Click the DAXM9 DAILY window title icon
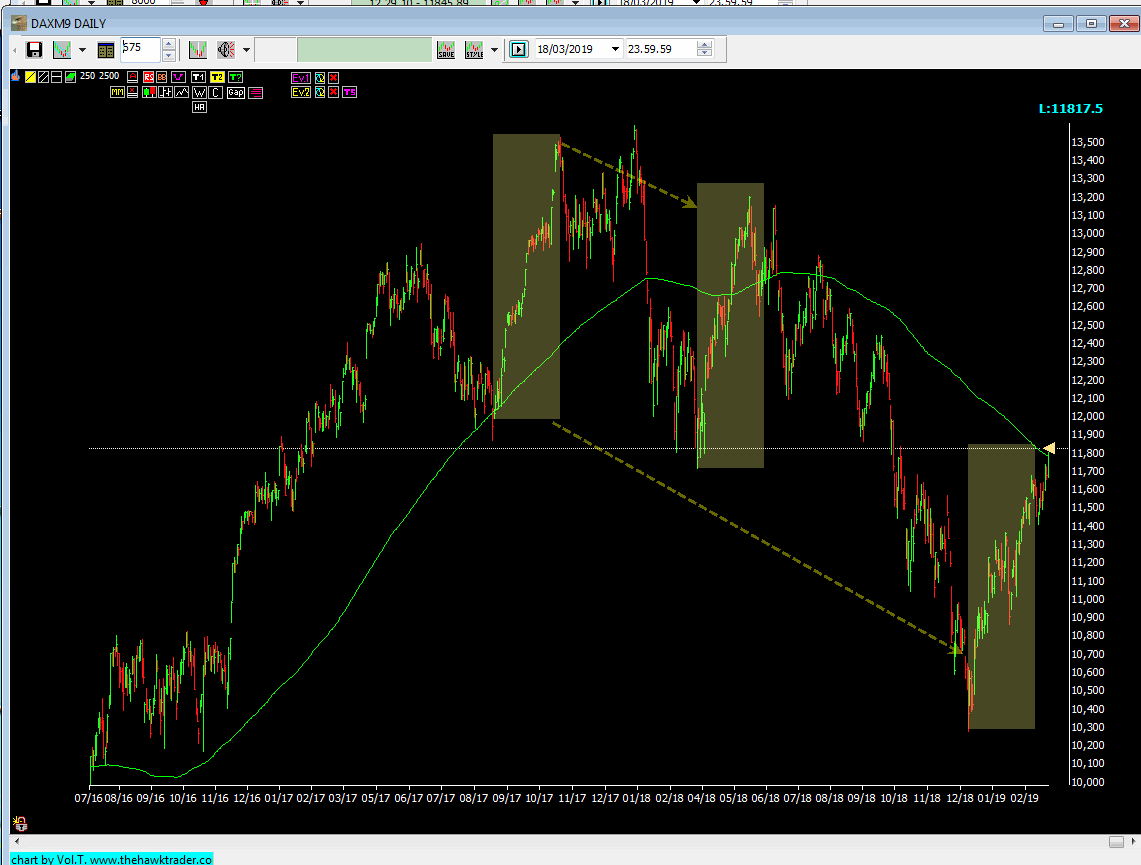Viewport: 1141px width, 865px height. [x=19, y=23]
